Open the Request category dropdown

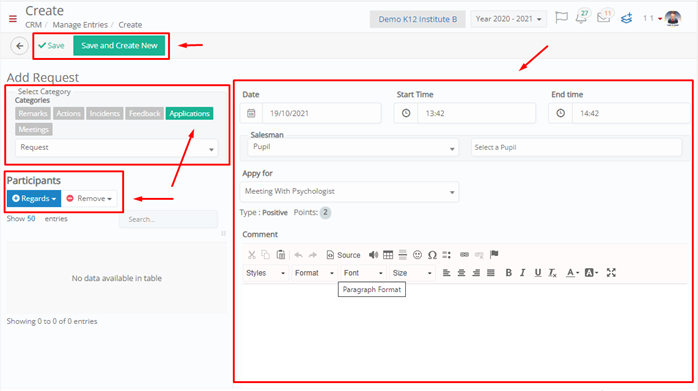tap(117, 148)
